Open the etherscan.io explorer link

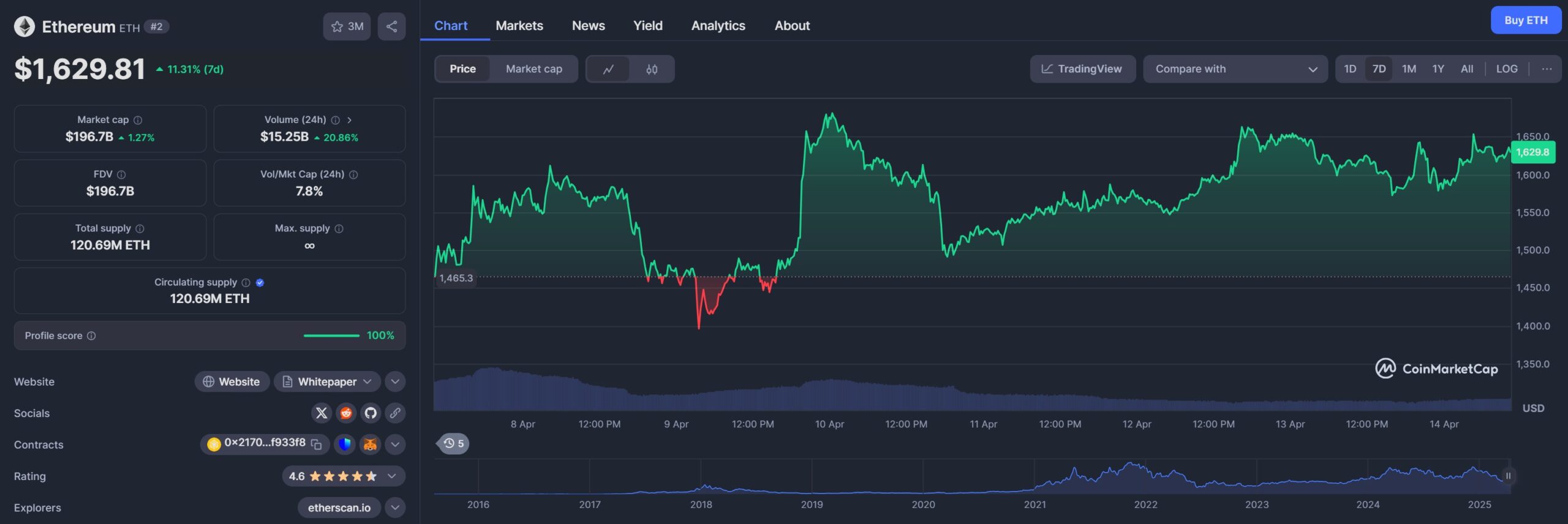coord(339,507)
